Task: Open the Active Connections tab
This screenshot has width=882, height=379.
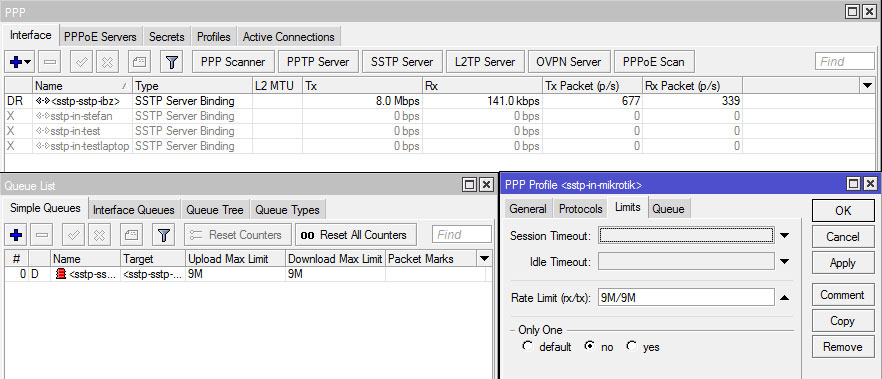Action: [x=289, y=37]
